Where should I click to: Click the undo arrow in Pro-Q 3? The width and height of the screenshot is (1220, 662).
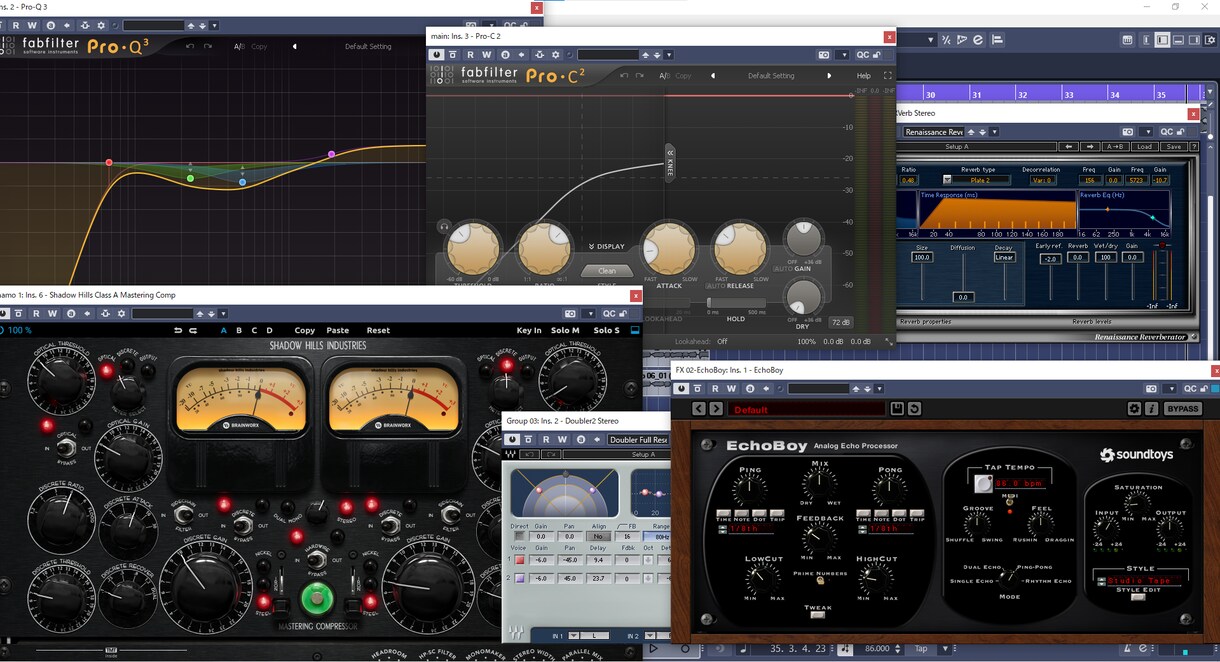[188, 46]
